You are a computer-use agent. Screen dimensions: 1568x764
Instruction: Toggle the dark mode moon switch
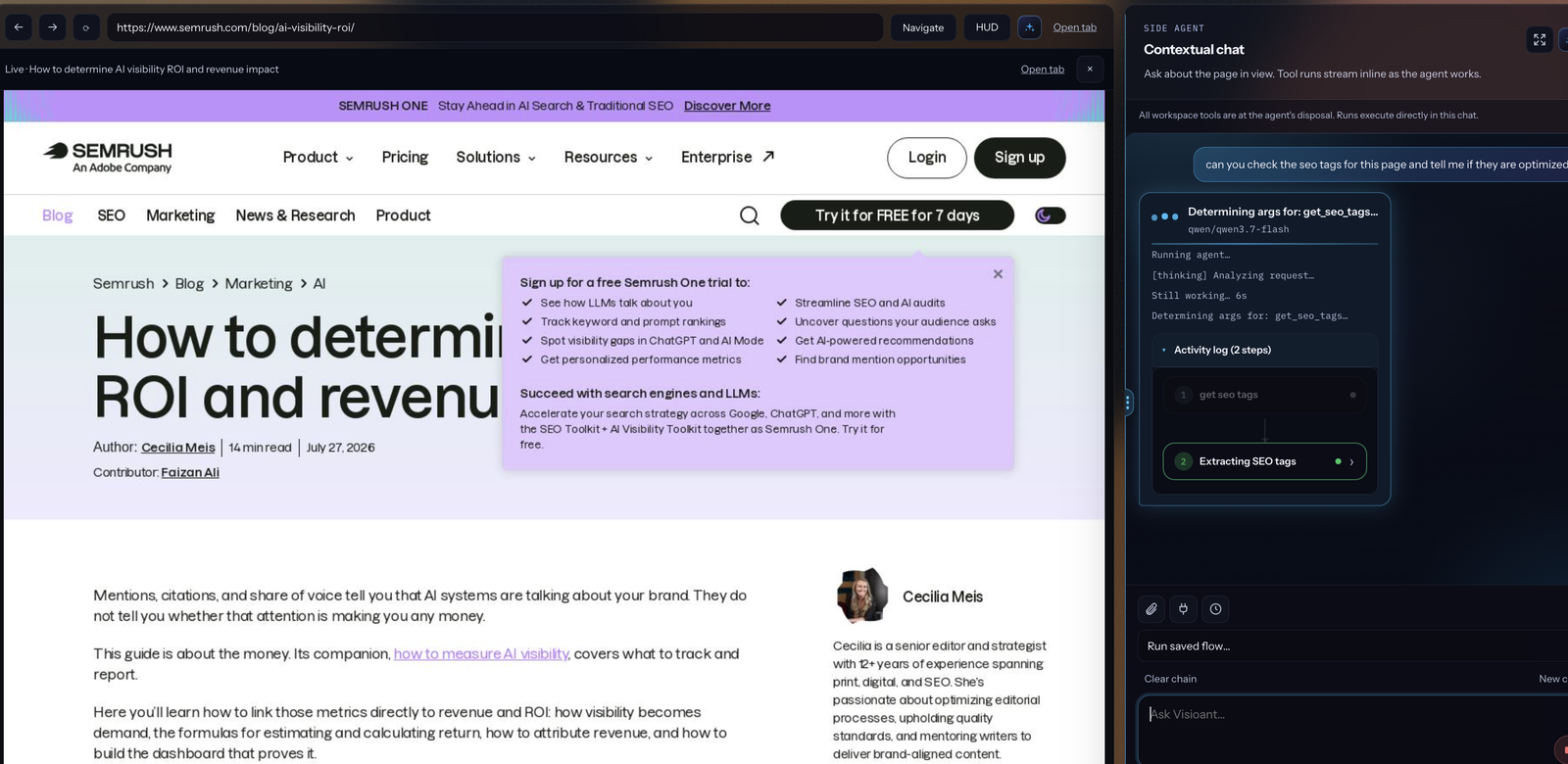point(1050,215)
